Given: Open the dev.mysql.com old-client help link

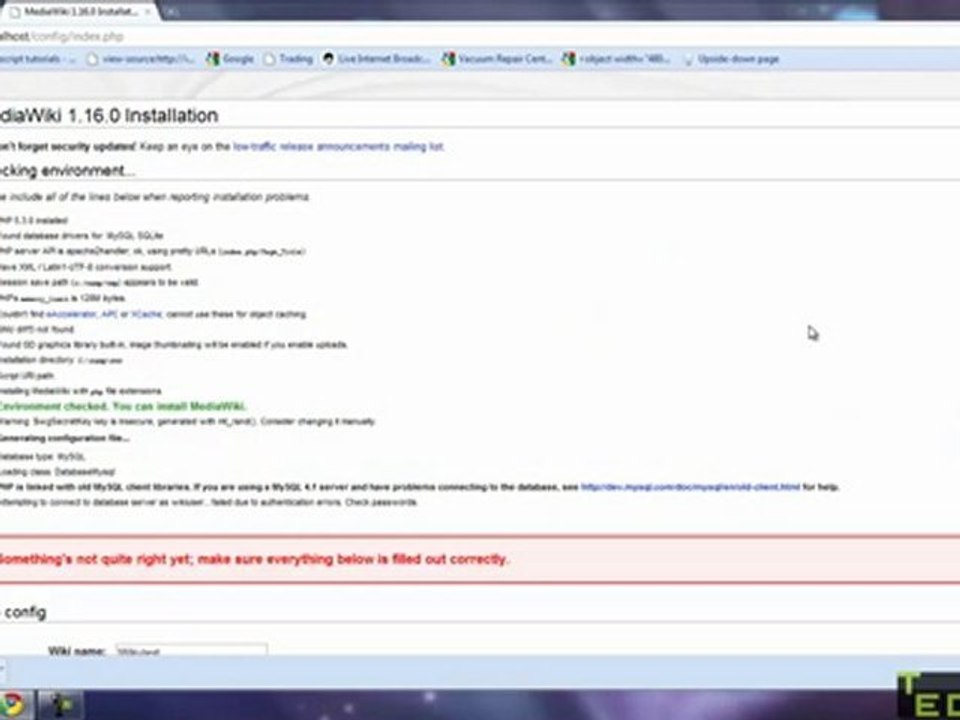Looking at the screenshot, I should click(x=690, y=487).
